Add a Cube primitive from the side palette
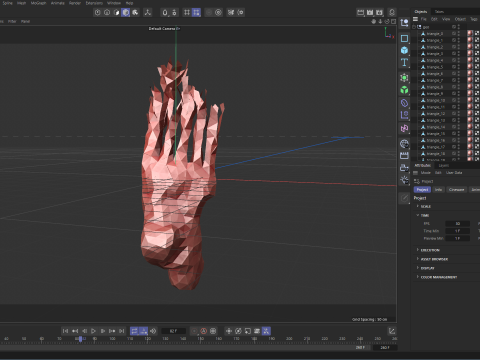Screen dimensions: 480x360 point(404,50)
